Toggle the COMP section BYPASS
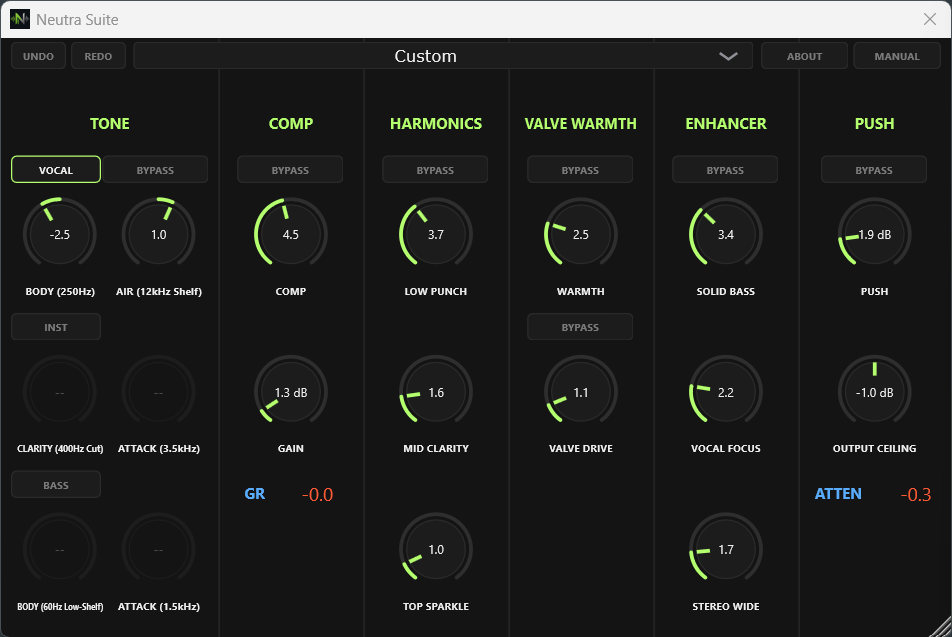 coord(290,169)
